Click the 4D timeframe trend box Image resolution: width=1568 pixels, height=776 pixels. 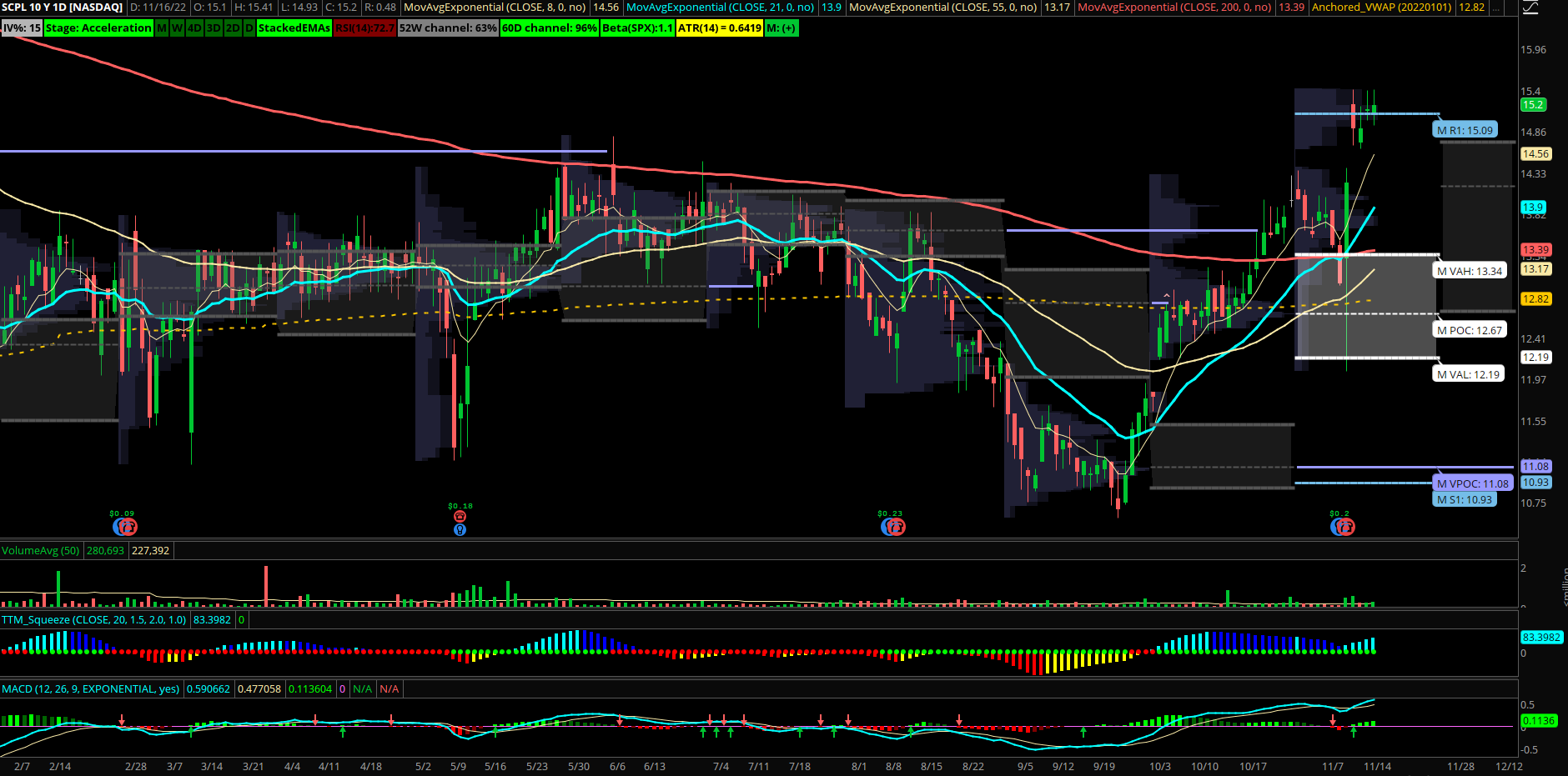tap(194, 28)
